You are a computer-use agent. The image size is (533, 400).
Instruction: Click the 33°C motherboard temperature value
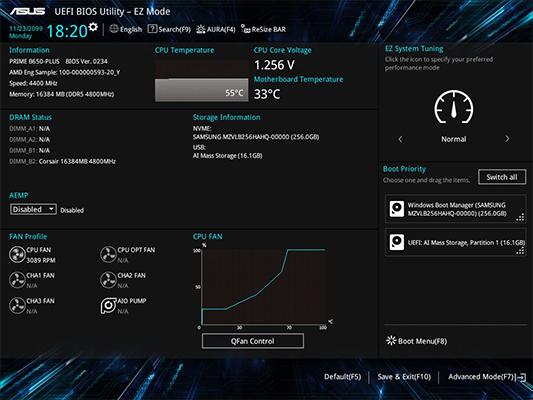(x=267, y=94)
